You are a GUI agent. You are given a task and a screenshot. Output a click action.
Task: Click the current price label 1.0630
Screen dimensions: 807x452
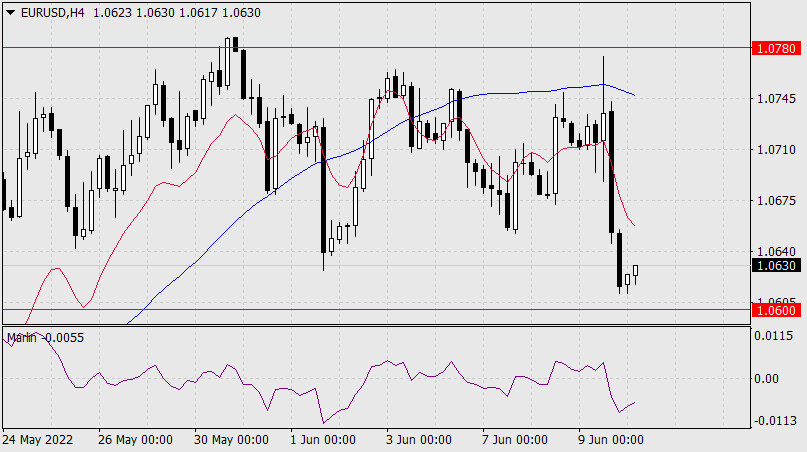click(777, 266)
